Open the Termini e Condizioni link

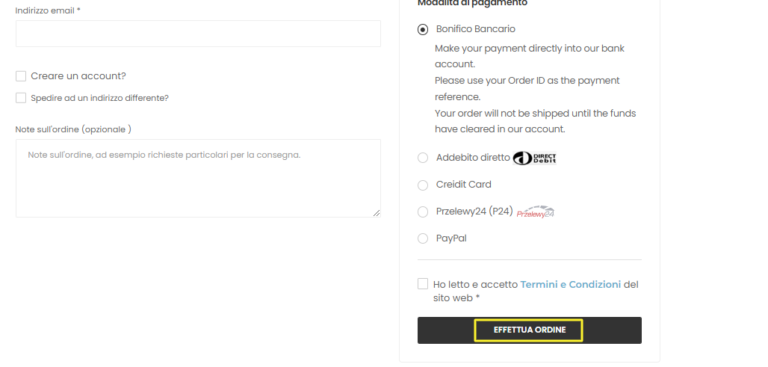[x=570, y=284]
